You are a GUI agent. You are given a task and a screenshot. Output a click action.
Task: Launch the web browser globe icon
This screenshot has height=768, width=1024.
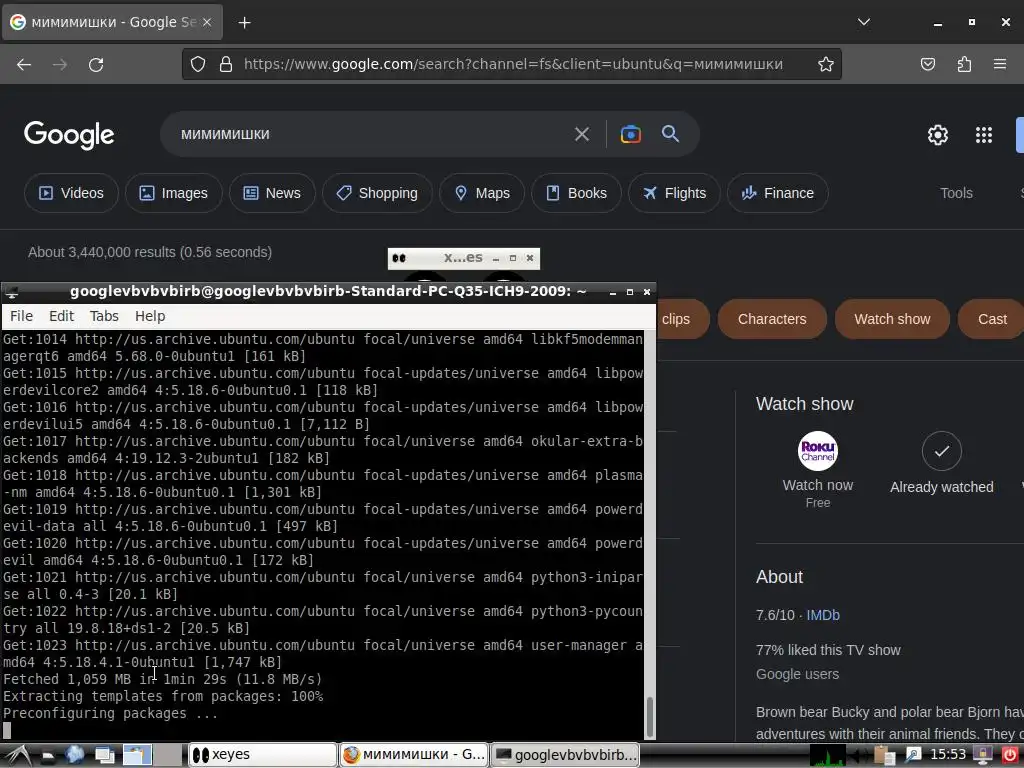click(74, 755)
